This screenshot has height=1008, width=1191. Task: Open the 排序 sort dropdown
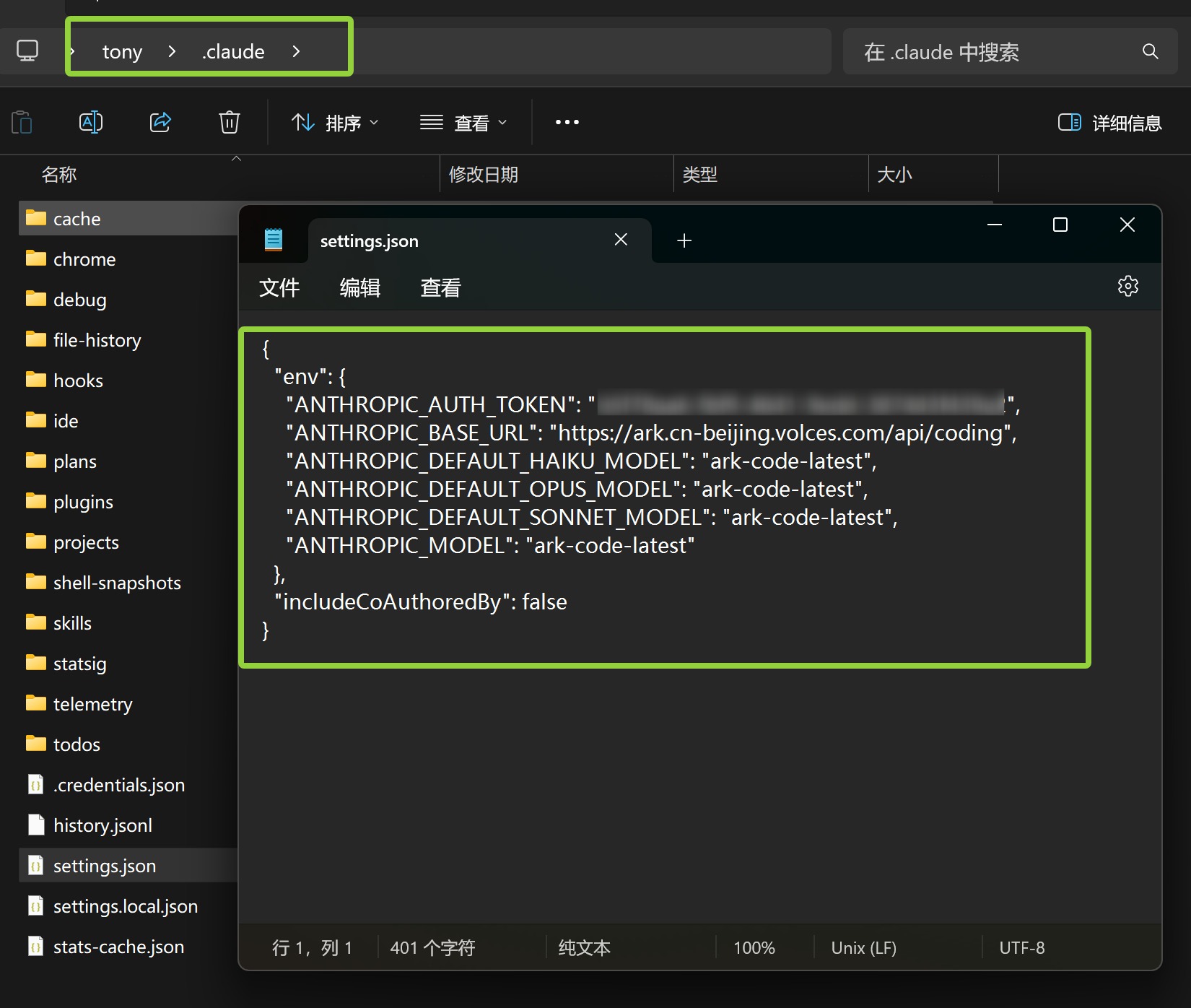pos(334,122)
